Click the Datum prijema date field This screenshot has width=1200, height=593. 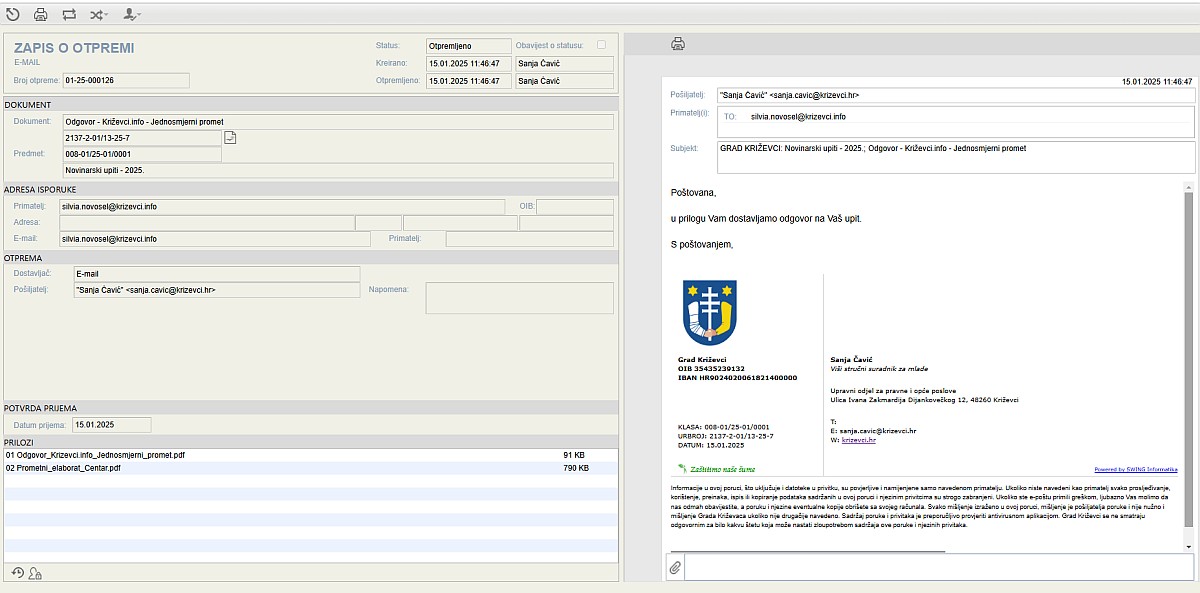pos(111,425)
